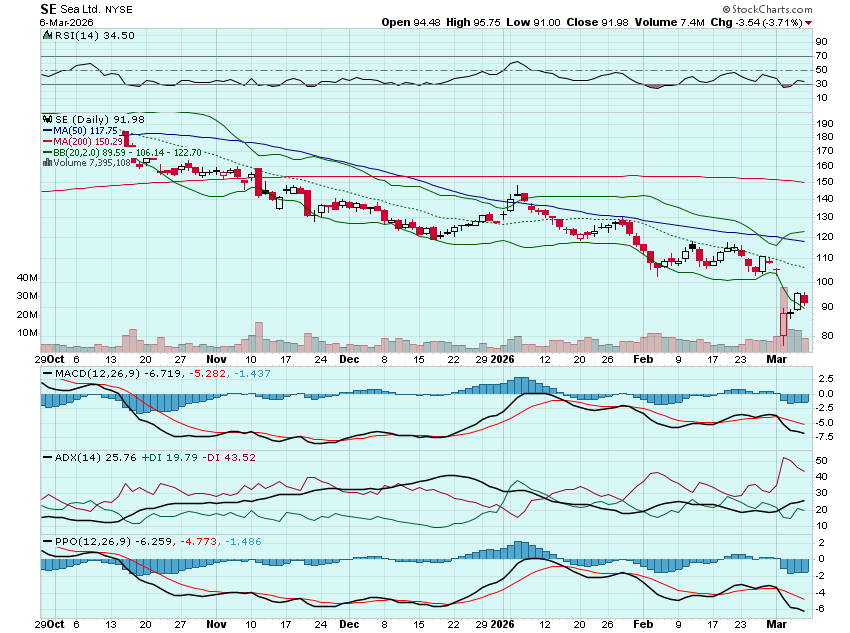Click the bold SE ticker symbol in header
Screen dimensions: 850x633
tap(48, 9)
